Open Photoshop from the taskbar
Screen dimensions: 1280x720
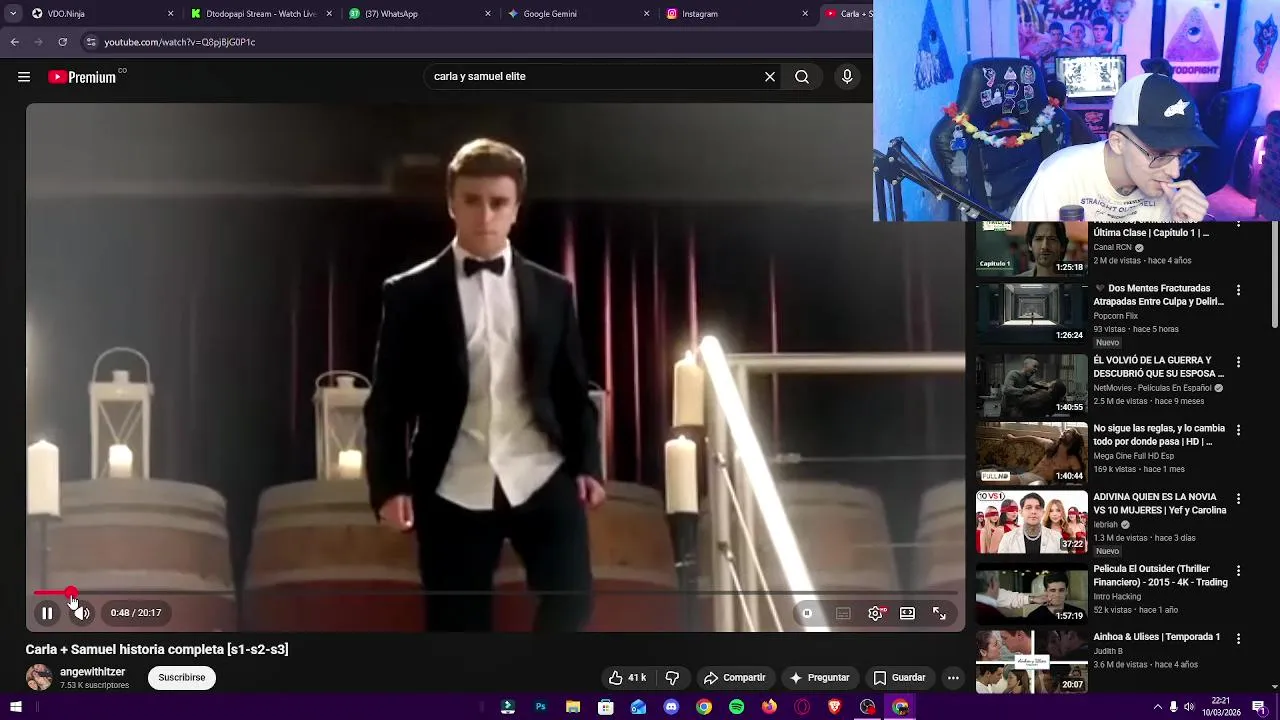[540, 707]
